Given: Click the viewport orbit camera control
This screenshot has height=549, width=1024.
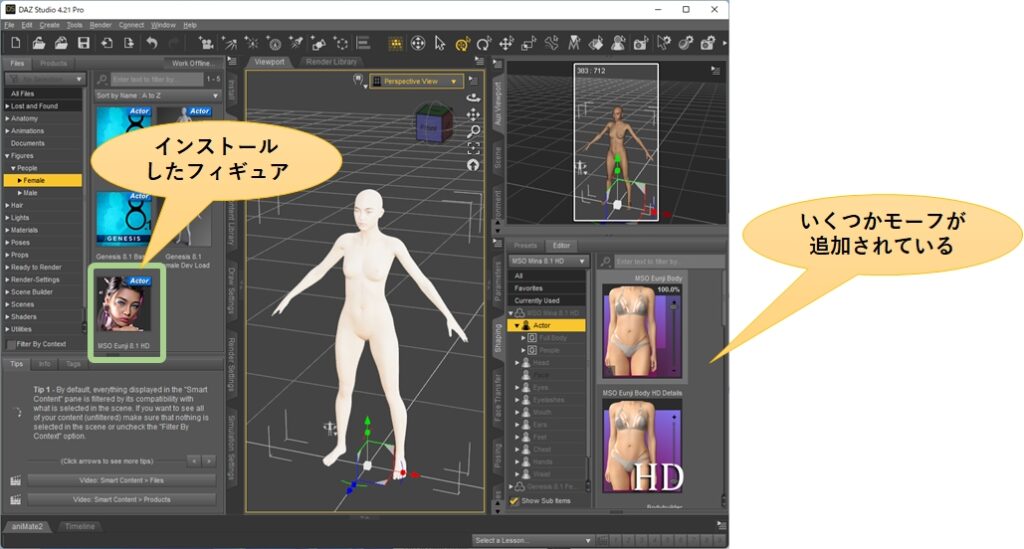Looking at the screenshot, I should 473,98.
